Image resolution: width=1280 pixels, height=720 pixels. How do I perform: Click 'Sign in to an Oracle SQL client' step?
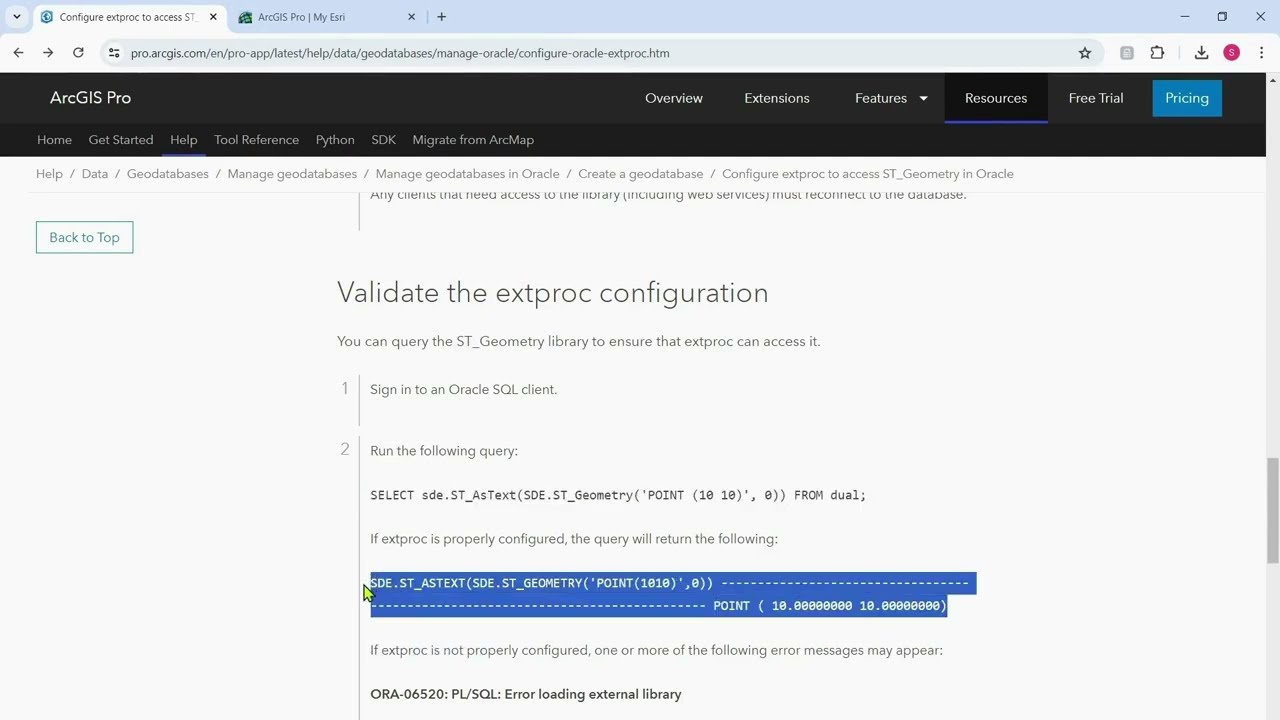coord(464,390)
